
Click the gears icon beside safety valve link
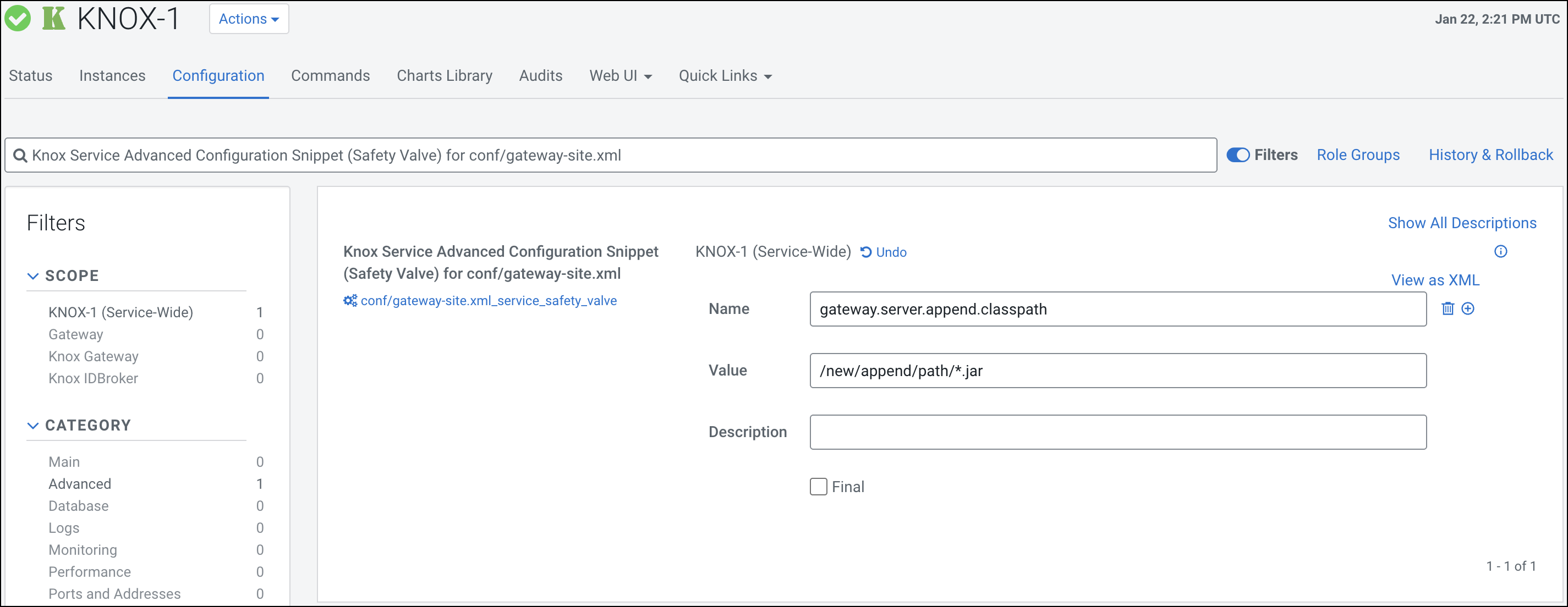[350, 301]
